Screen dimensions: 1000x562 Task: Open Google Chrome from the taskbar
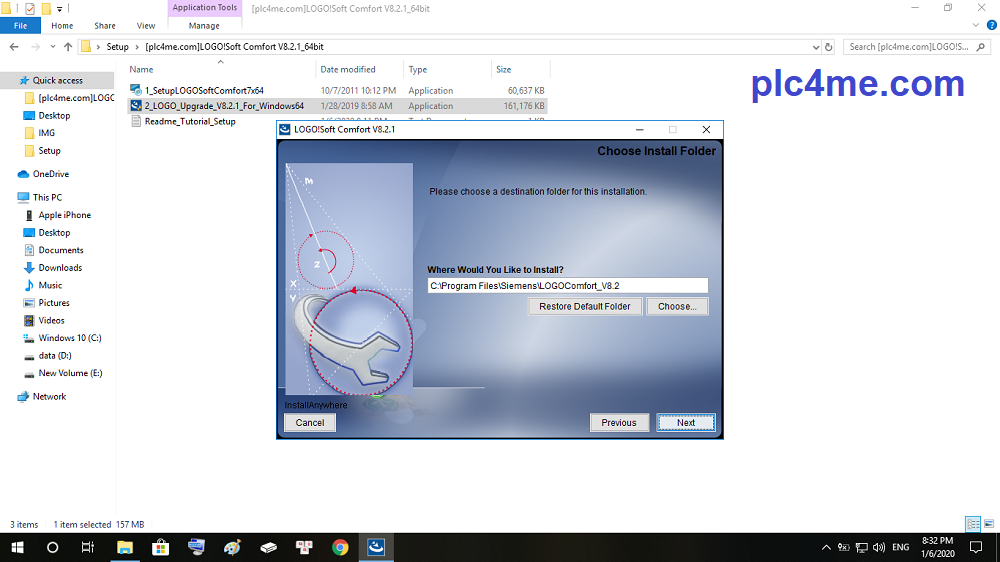tap(340, 547)
